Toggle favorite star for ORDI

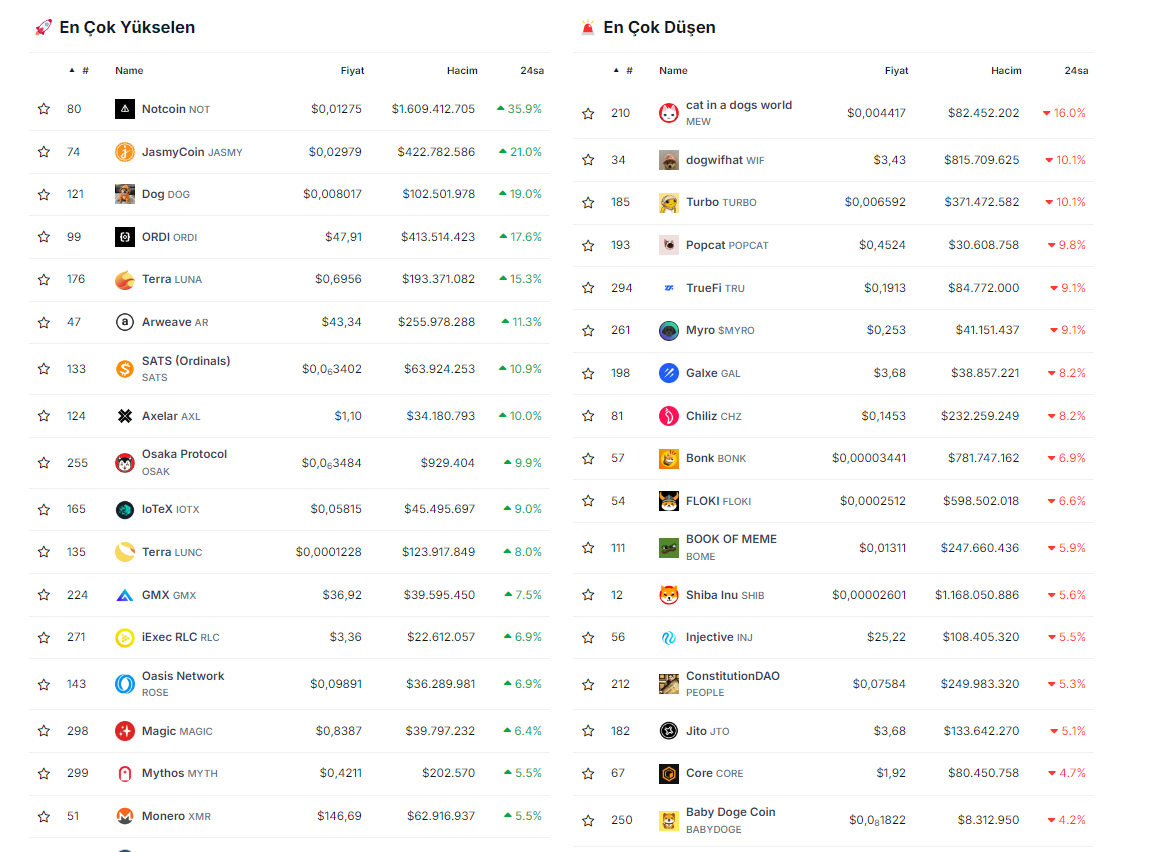(x=44, y=237)
